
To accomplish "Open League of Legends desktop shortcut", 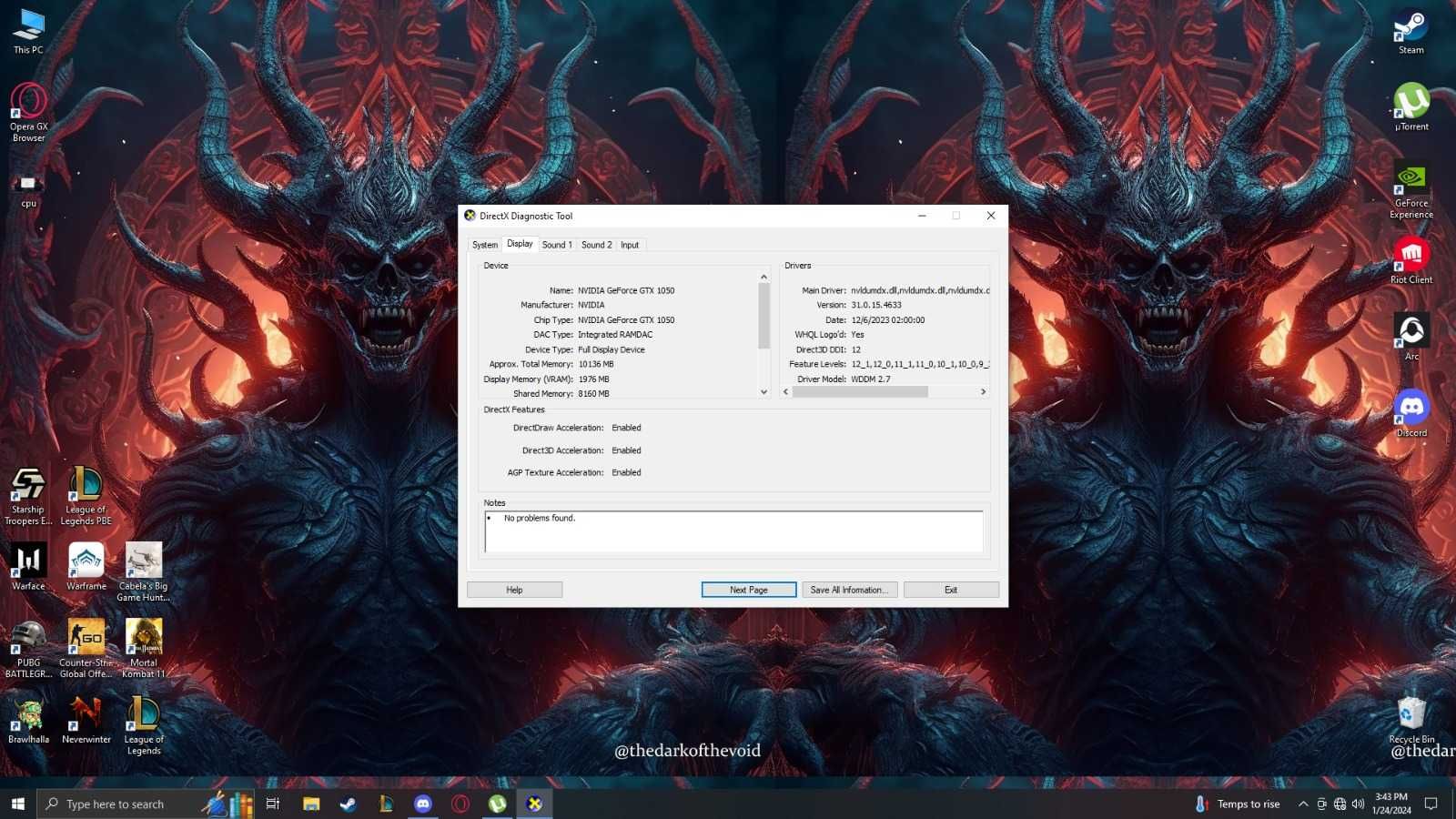I will 144,724.
